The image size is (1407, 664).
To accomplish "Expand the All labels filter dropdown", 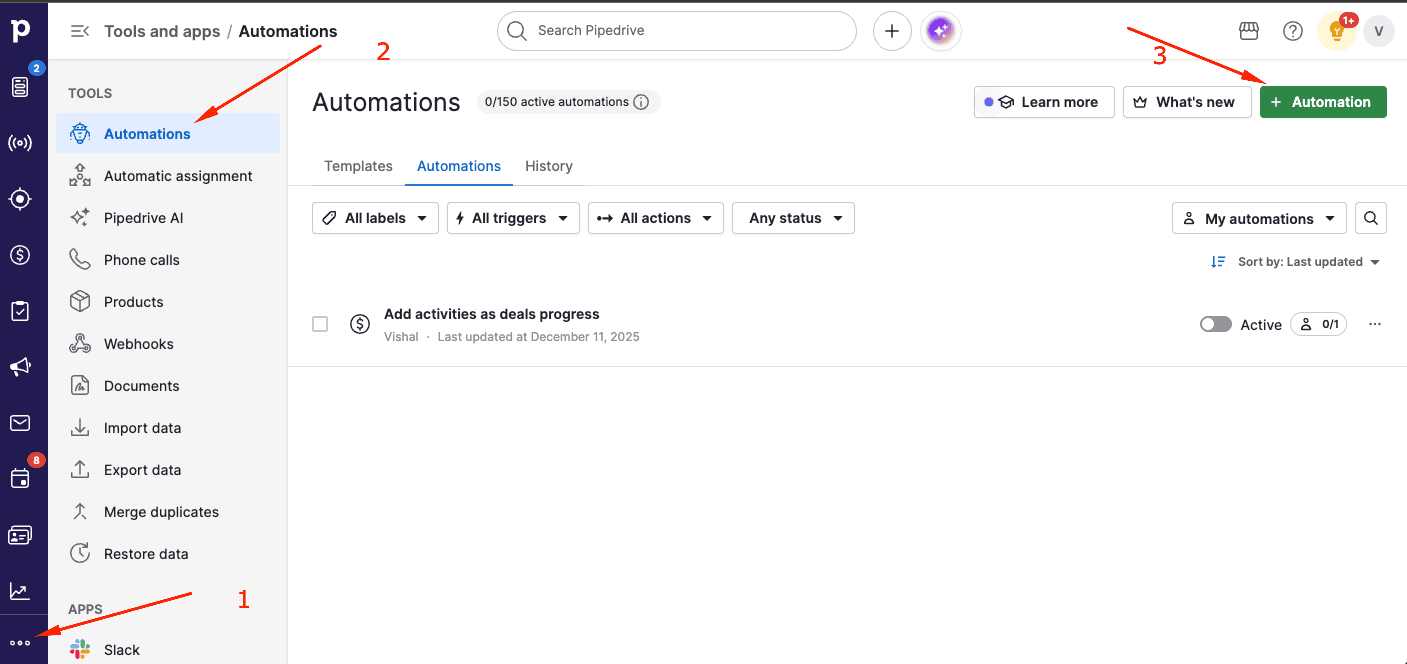I will (375, 218).
